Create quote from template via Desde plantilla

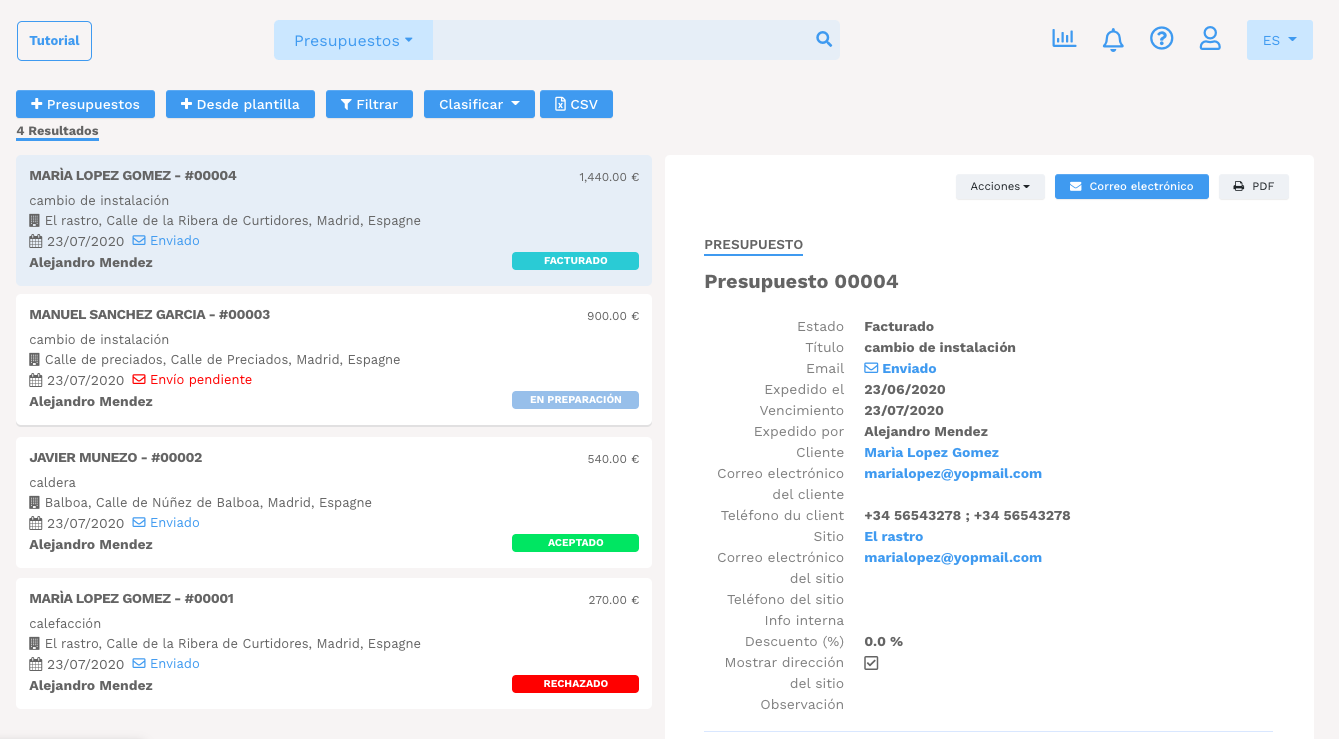pos(240,103)
